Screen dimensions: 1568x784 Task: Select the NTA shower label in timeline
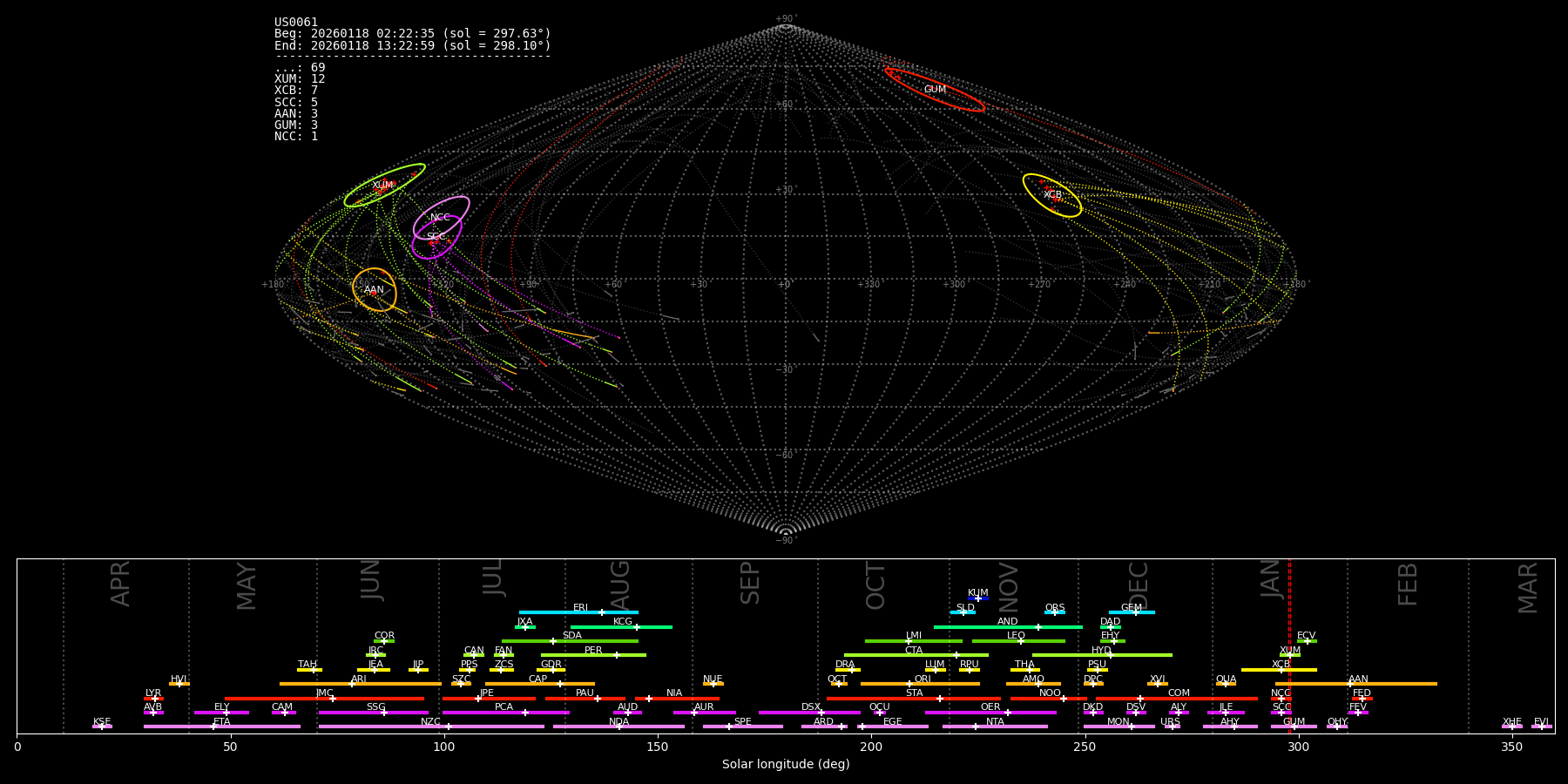[x=995, y=721]
